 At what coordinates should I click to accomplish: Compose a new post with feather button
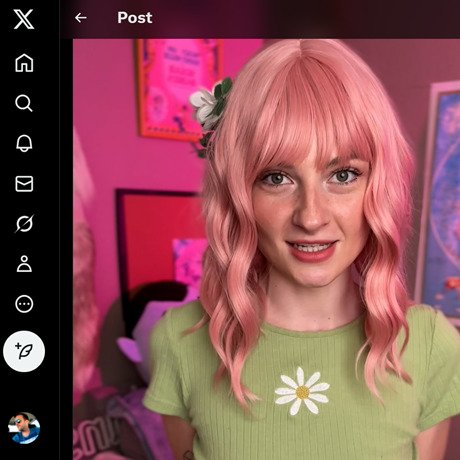pyautogui.click(x=24, y=351)
